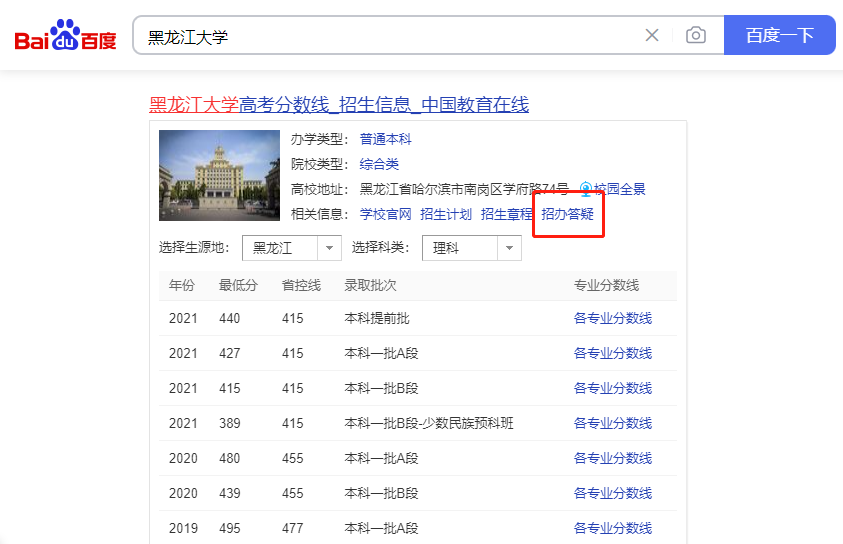The image size is (843, 544).
Task: Open the 学校官网 link
Action: [386, 214]
